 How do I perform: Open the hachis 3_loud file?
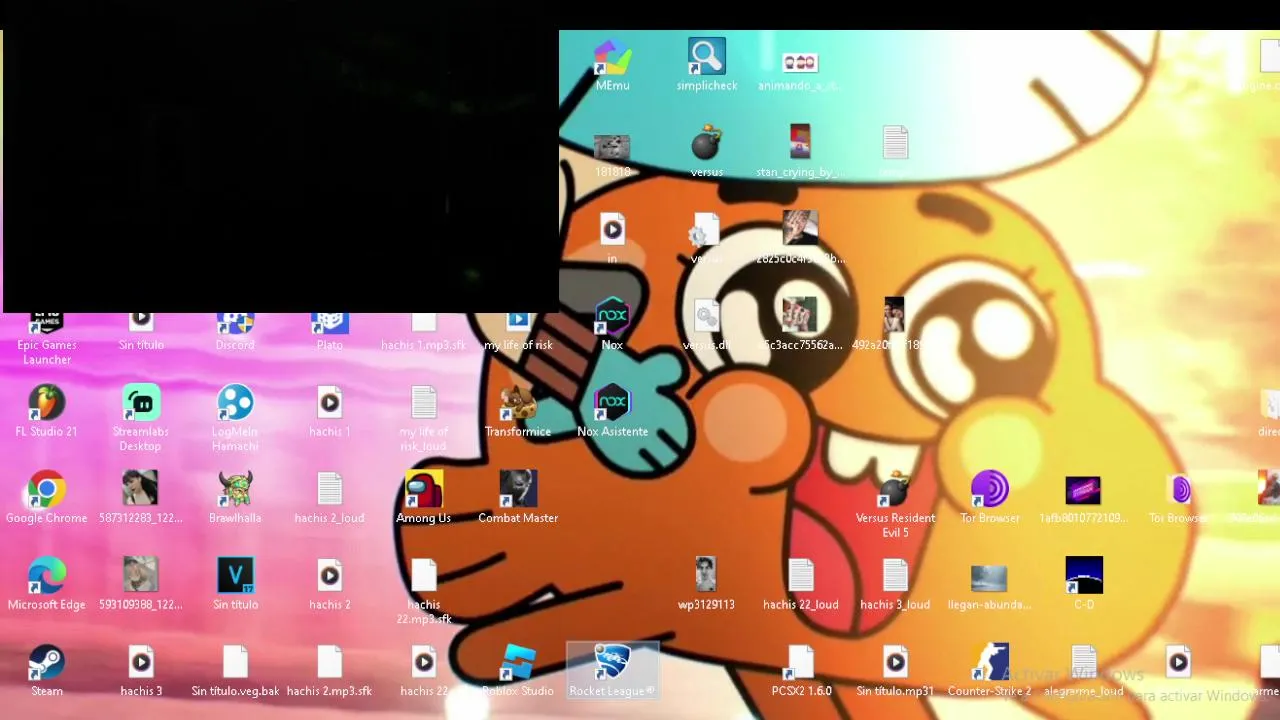(x=895, y=583)
